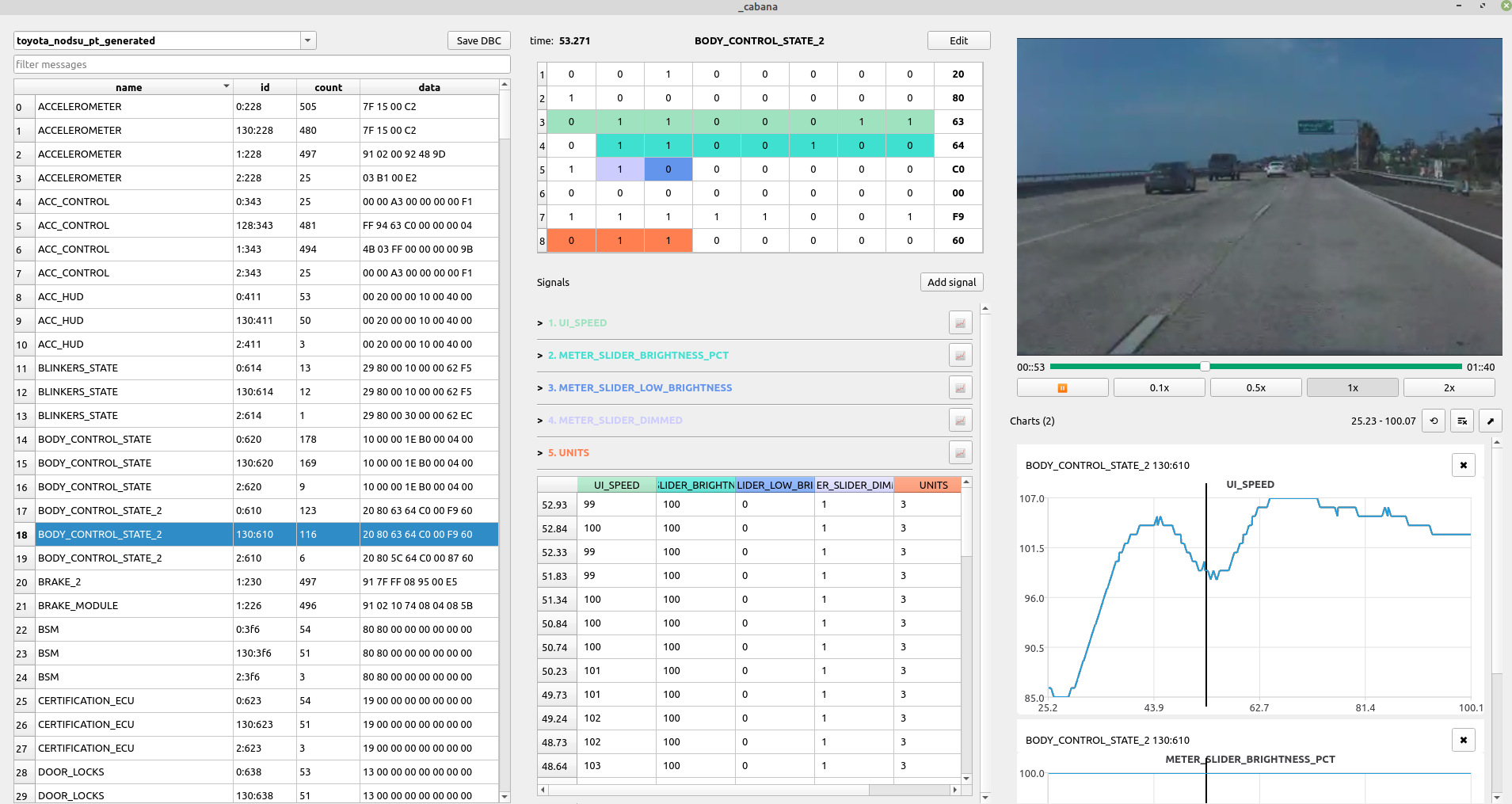This screenshot has height=804, width=1512.
Task: Select the 0.1x playback speed
Action: point(1159,387)
